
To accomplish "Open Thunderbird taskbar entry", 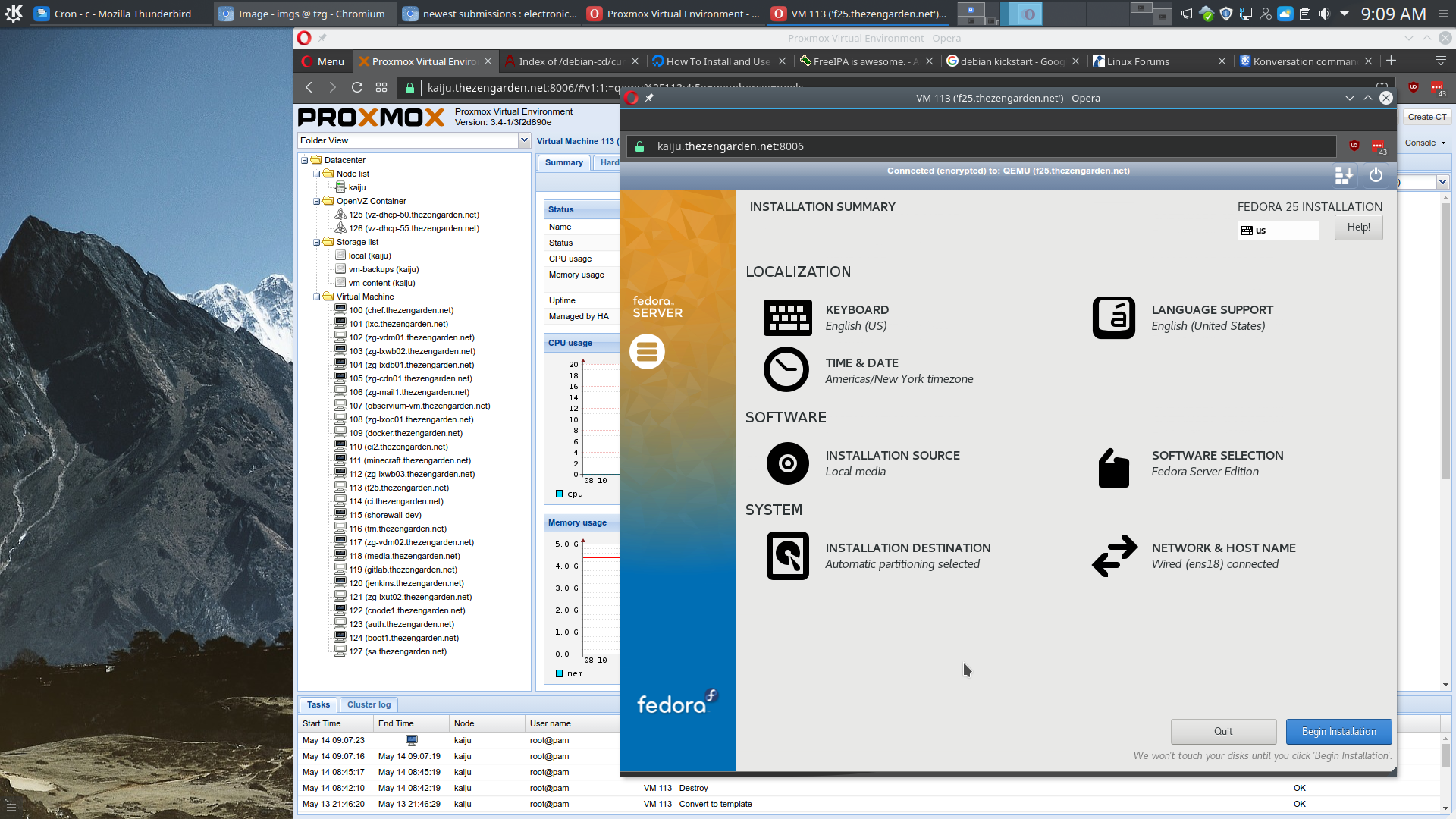I will (121, 14).
